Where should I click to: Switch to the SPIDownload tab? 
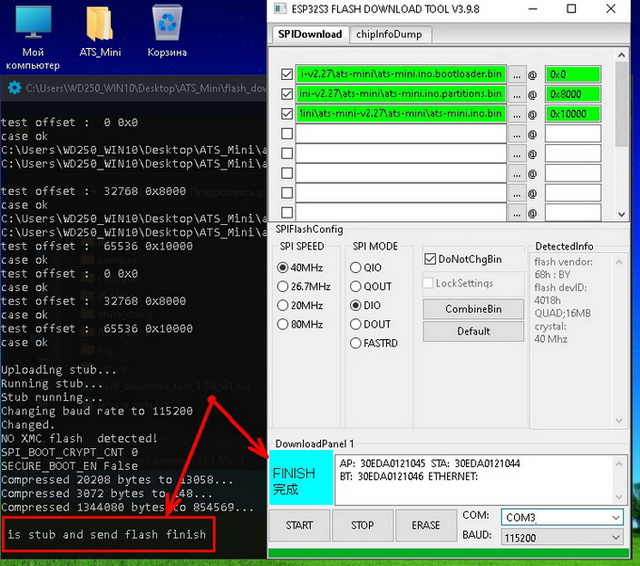310,34
